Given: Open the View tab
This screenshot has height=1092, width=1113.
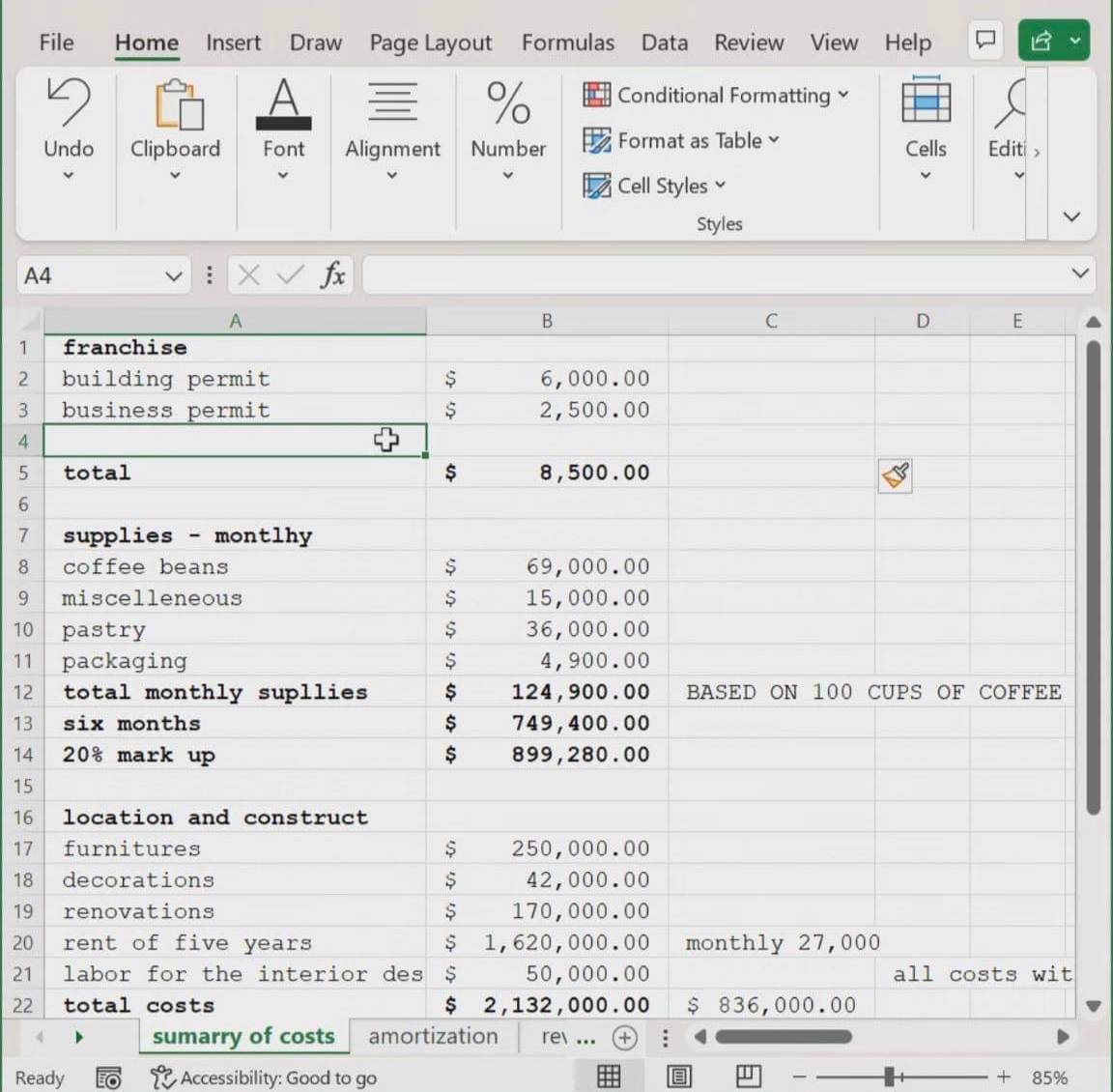Looking at the screenshot, I should coord(834,43).
